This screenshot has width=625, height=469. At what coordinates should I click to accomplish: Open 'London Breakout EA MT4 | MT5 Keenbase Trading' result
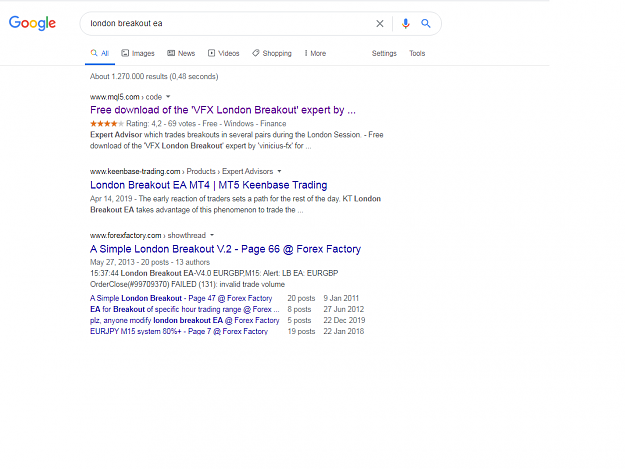[208, 185]
